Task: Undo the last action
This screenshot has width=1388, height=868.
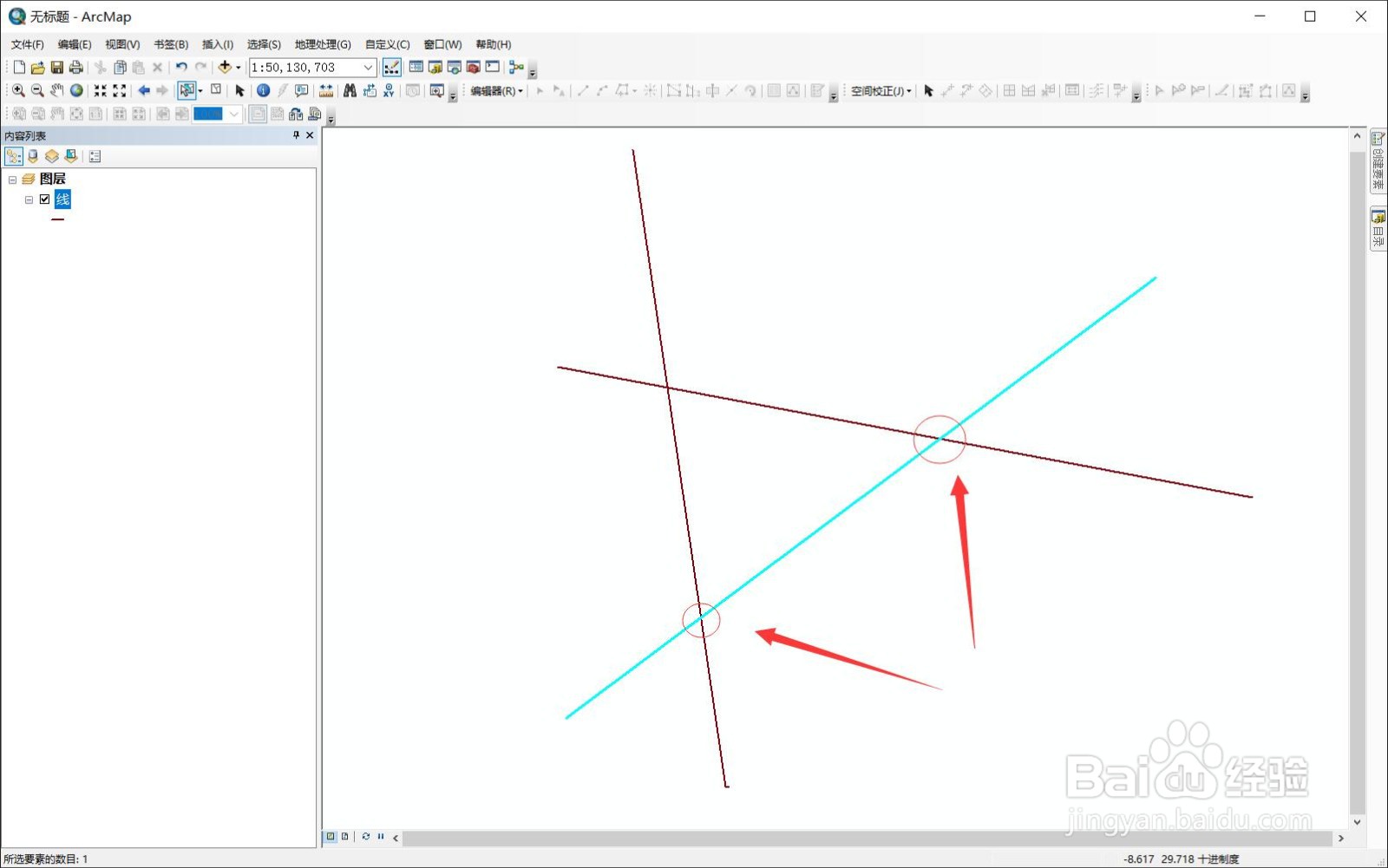Action: [181, 68]
